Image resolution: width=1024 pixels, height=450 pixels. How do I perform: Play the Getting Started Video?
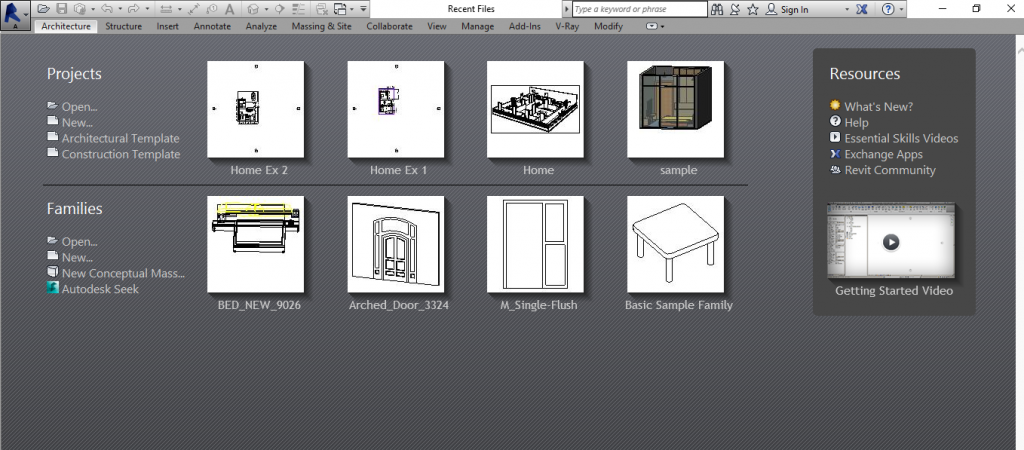891,242
